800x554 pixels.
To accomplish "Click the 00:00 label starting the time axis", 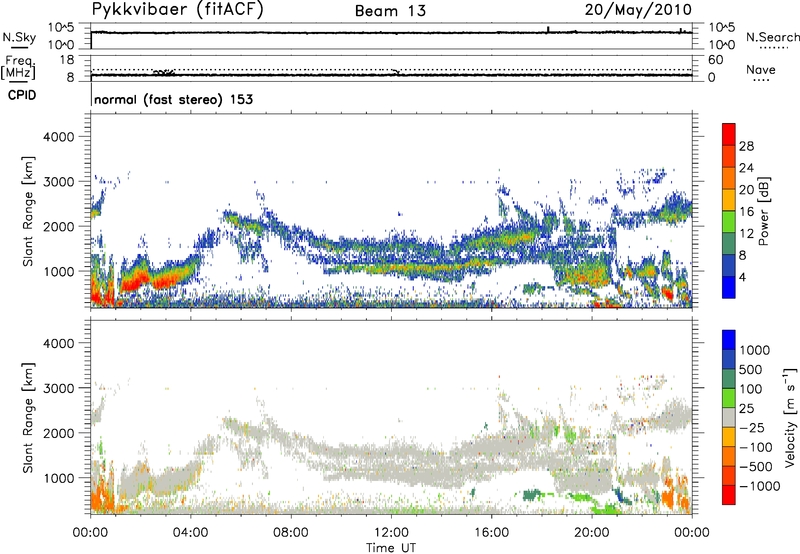I will pyautogui.click(x=90, y=533).
